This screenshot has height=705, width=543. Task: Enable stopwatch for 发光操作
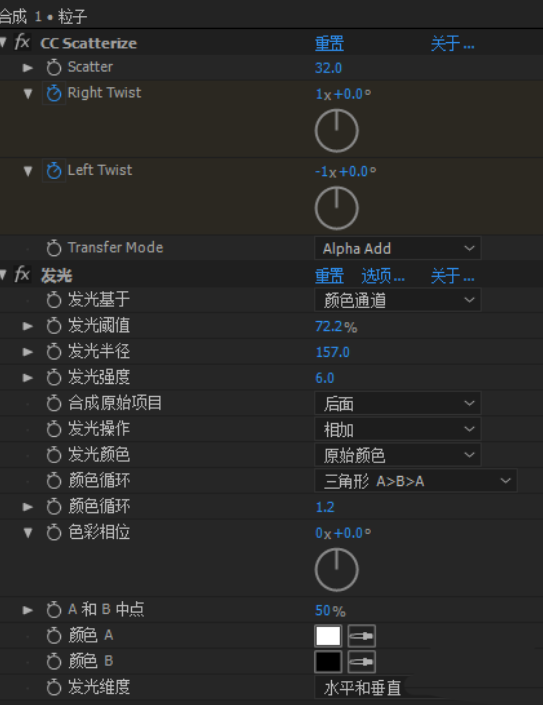point(54,429)
